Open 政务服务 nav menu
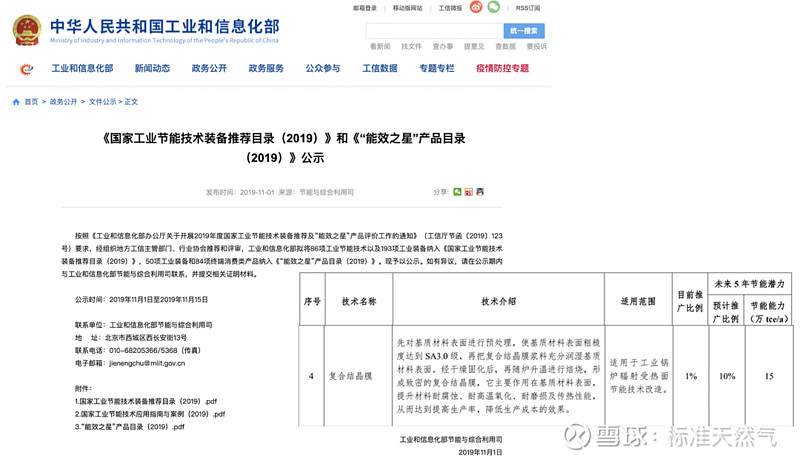Image resolution: width=800 pixels, height=461 pixels. [x=266, y=68]
